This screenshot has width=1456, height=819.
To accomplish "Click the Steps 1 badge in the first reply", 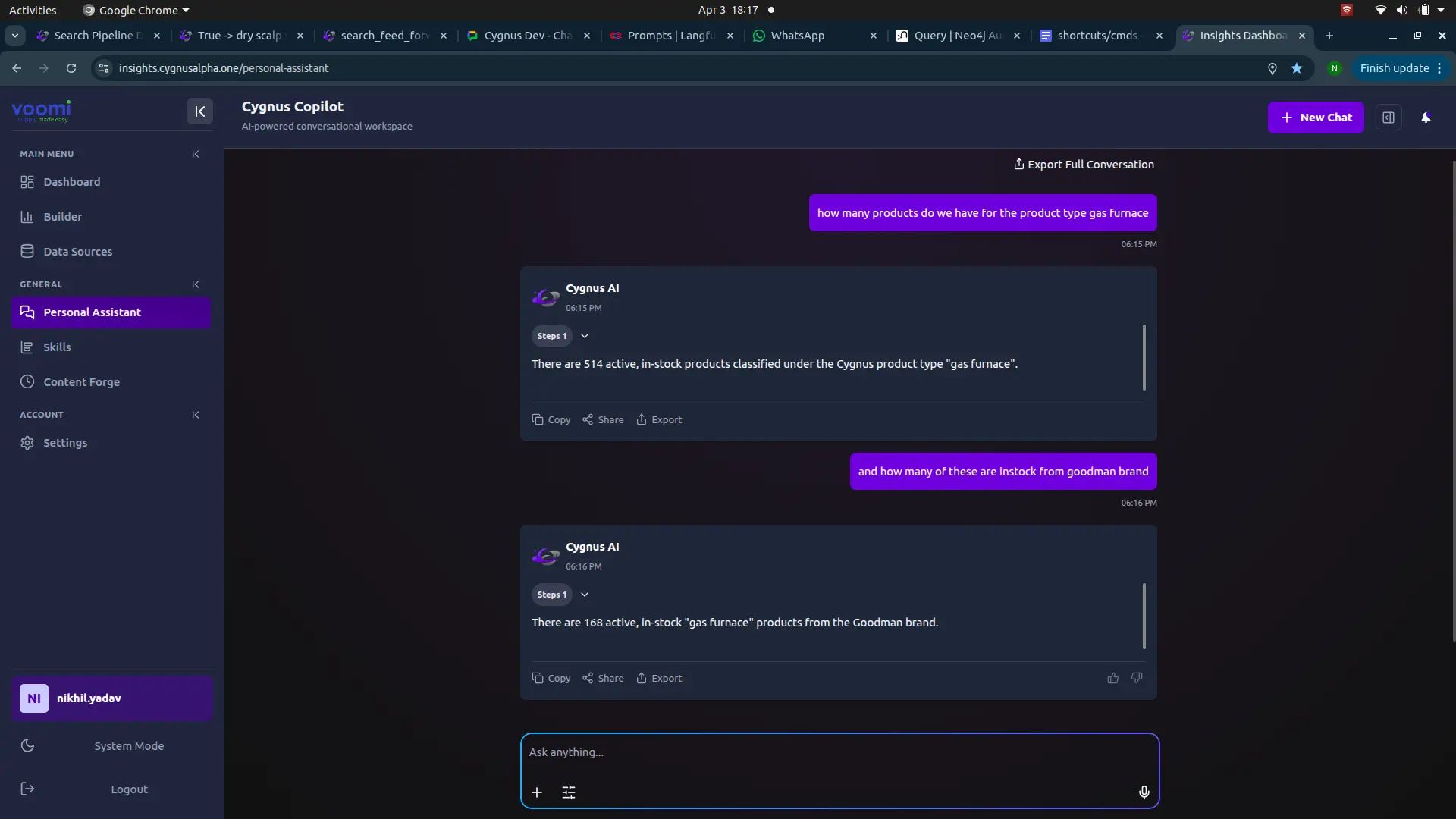I will pyautogui.click(x=551, y=336).
